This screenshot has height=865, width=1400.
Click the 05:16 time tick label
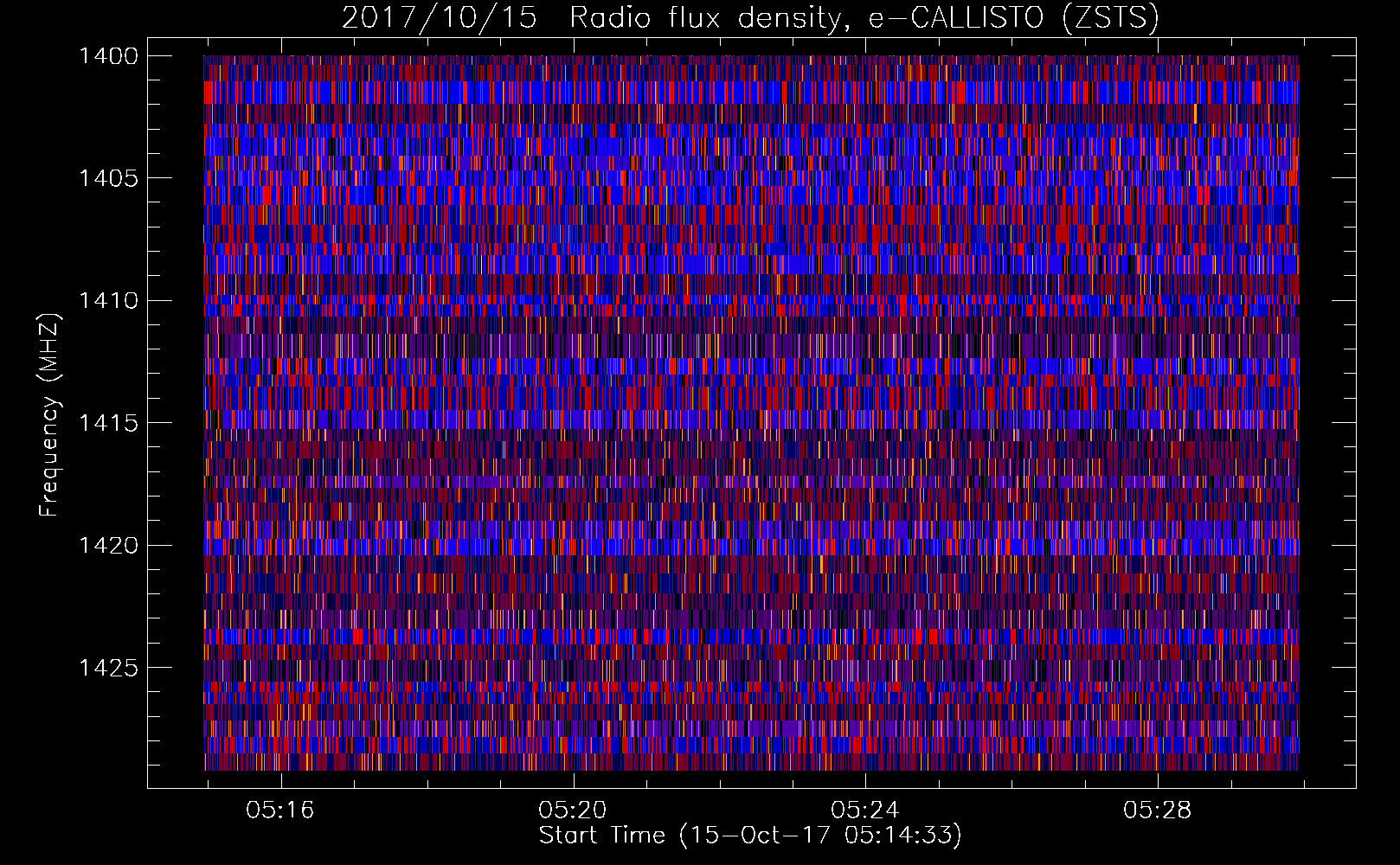click(x=280, y=811)
